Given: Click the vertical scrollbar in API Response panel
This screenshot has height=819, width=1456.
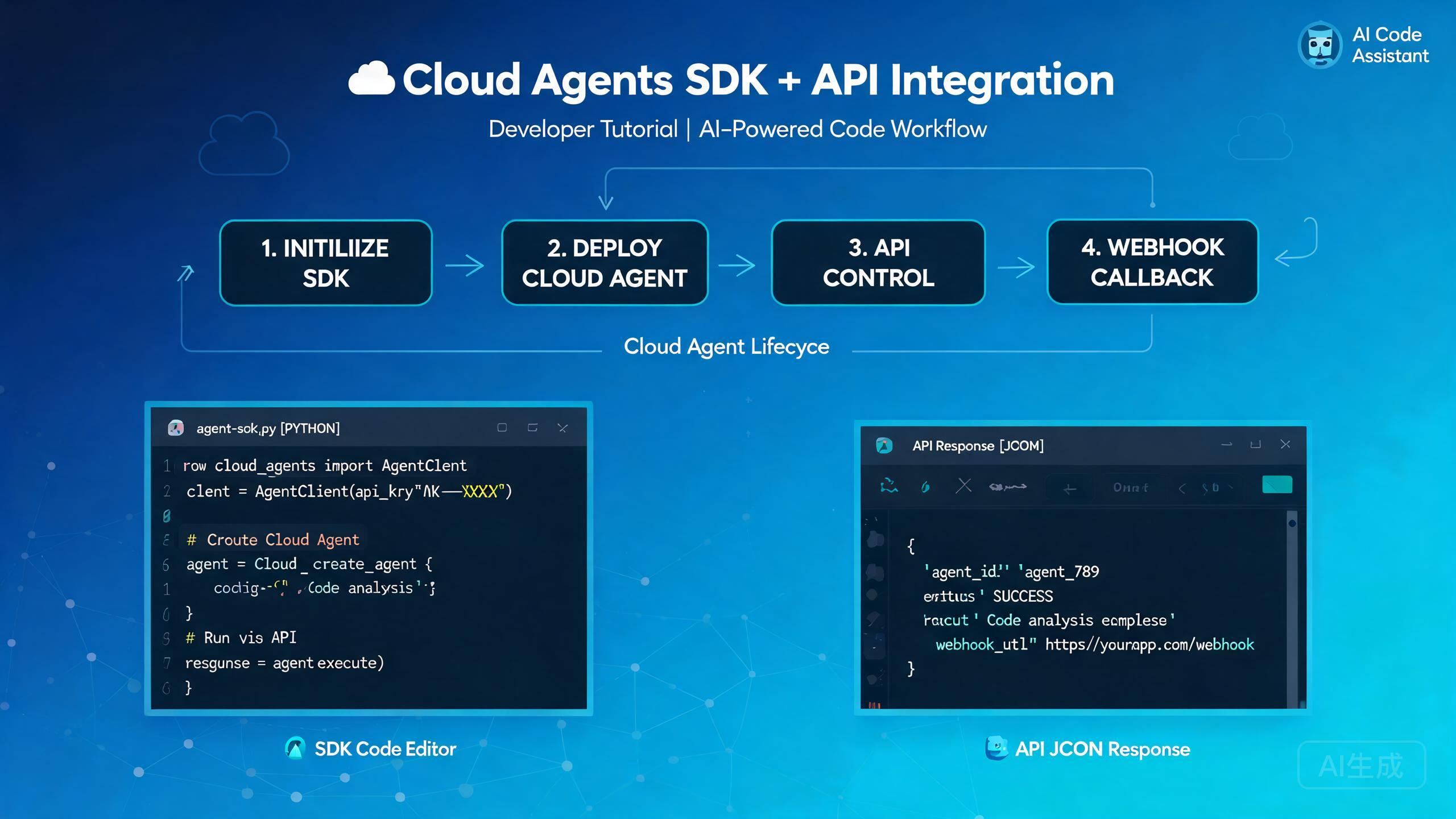Looking at the screenshot, I should [x=1292, y=609].
